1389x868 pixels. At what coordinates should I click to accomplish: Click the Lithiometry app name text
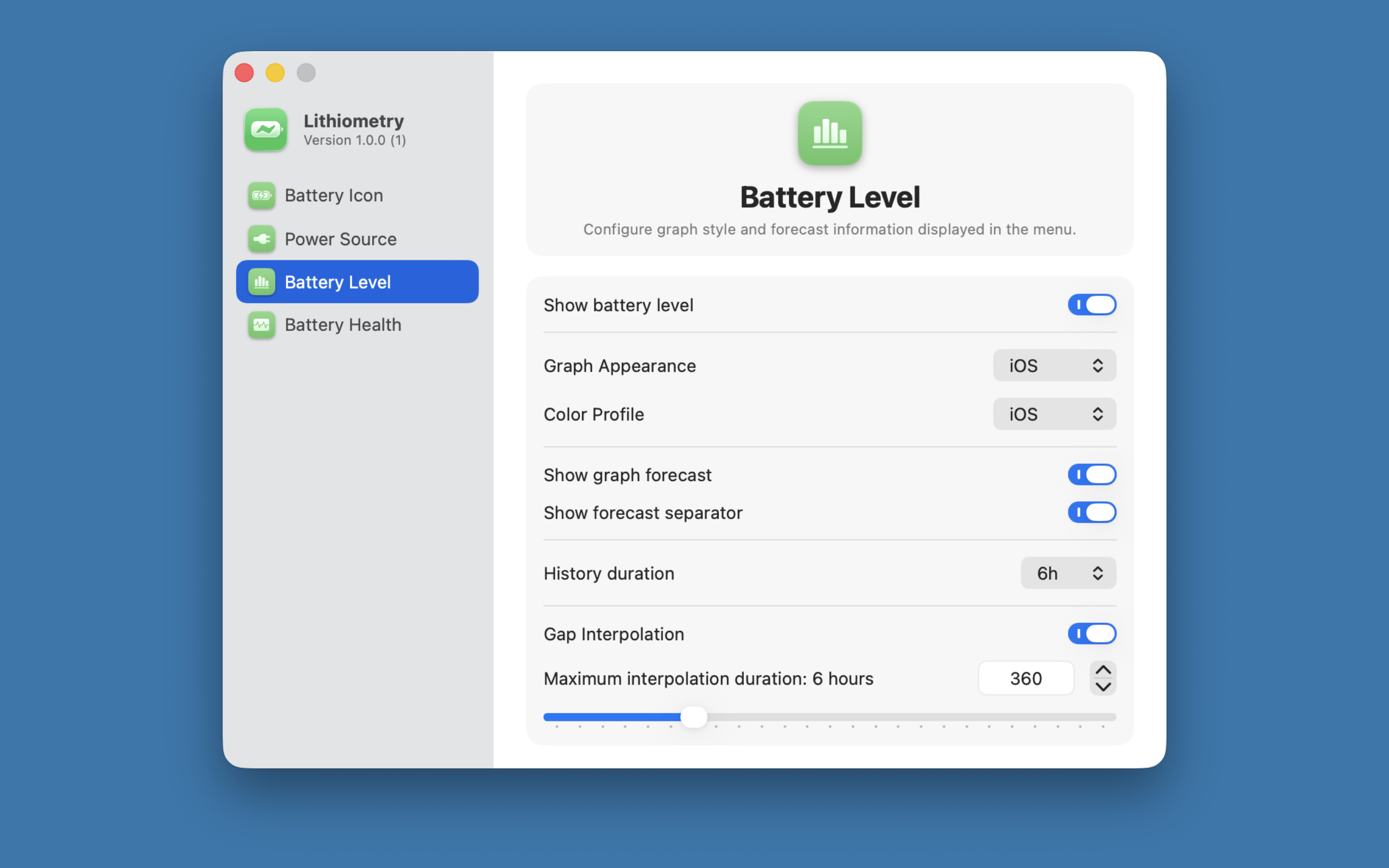(354, 120)
